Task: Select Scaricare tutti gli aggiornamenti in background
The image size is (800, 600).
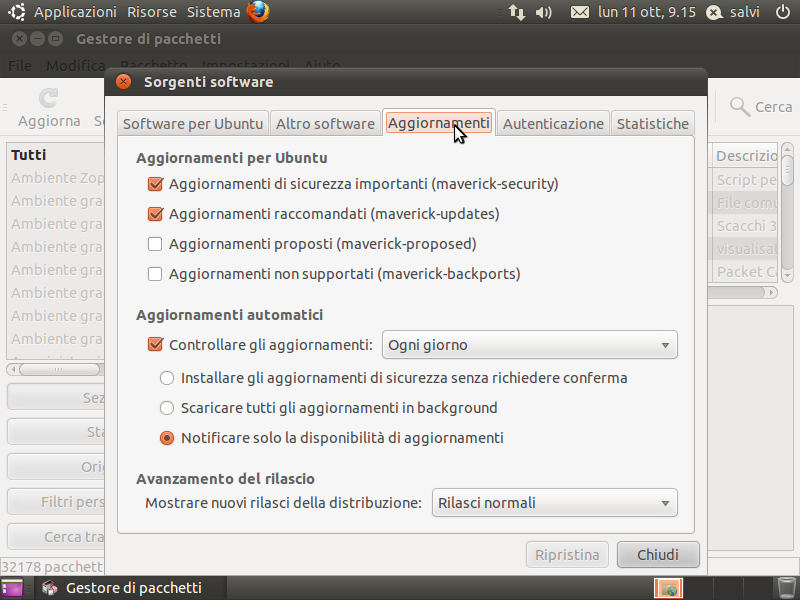Action: (x=167, y=408)
